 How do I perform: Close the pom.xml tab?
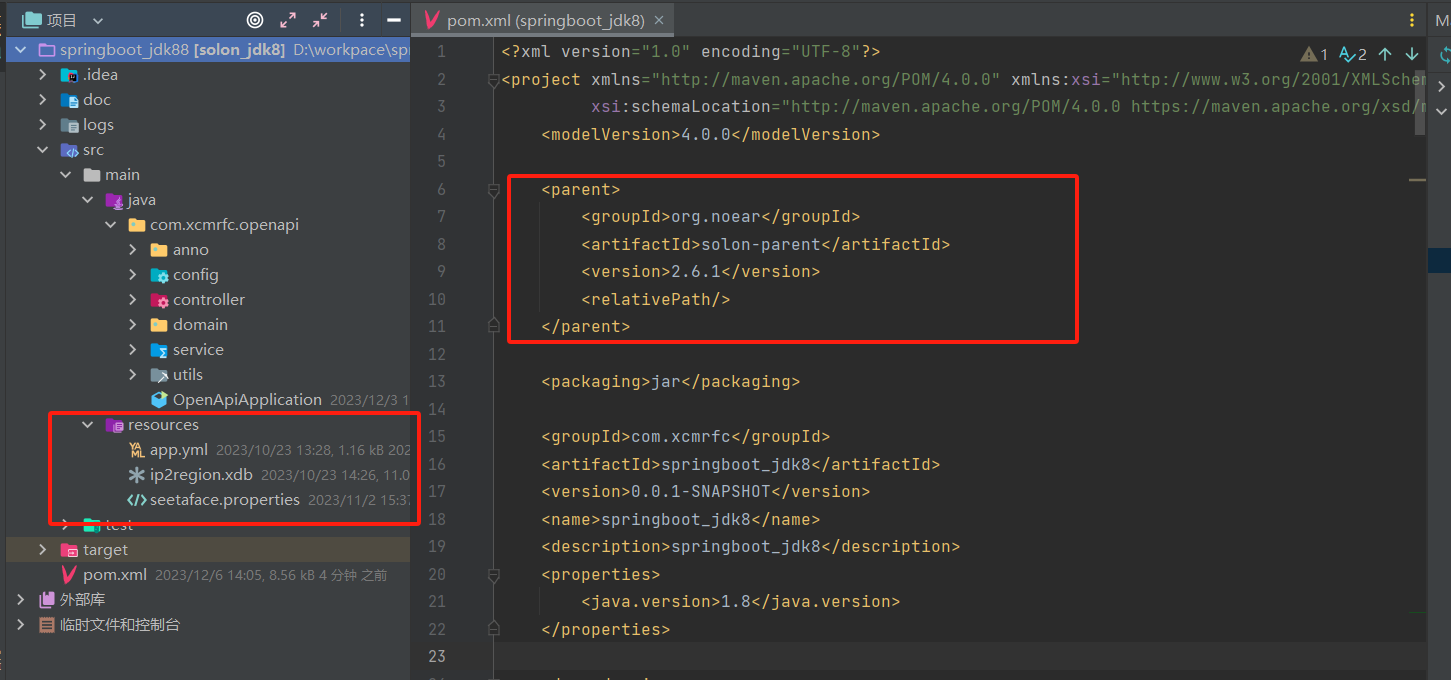click(x=658, y=20)
